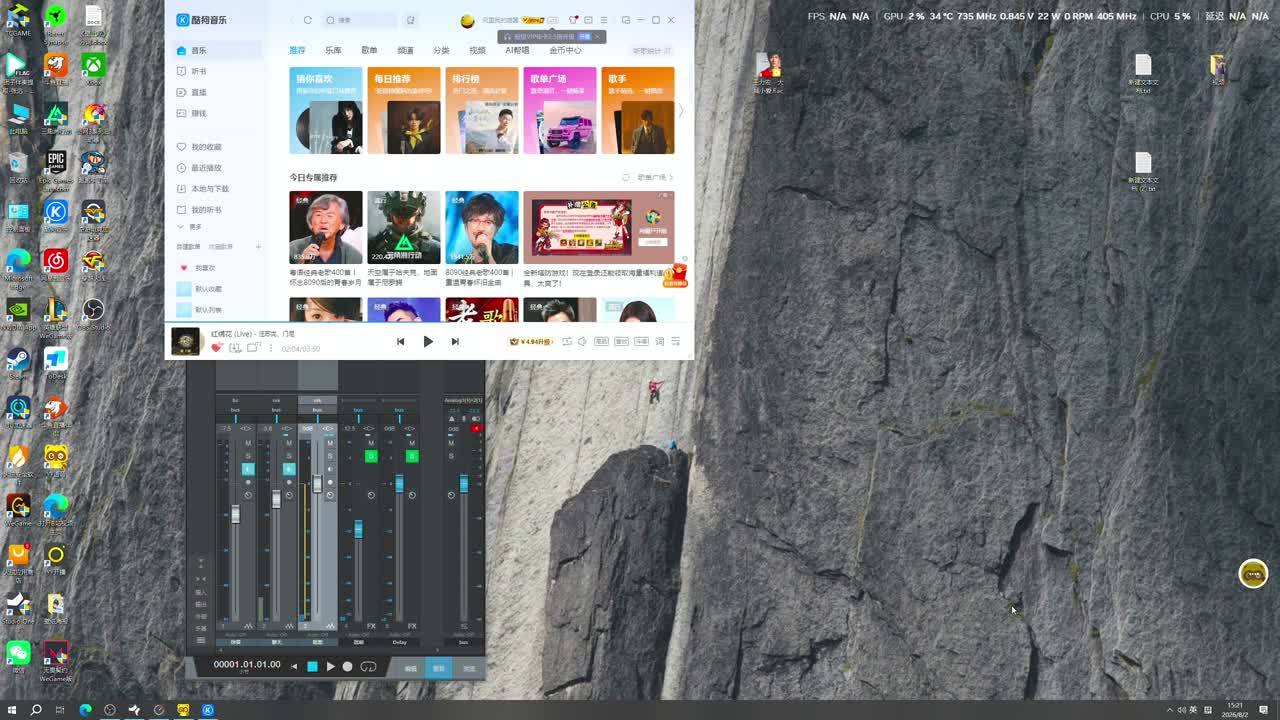1280x720 pixels.
Task: Open OBS Studio desktop shortcut
Action: click(93, 314)
